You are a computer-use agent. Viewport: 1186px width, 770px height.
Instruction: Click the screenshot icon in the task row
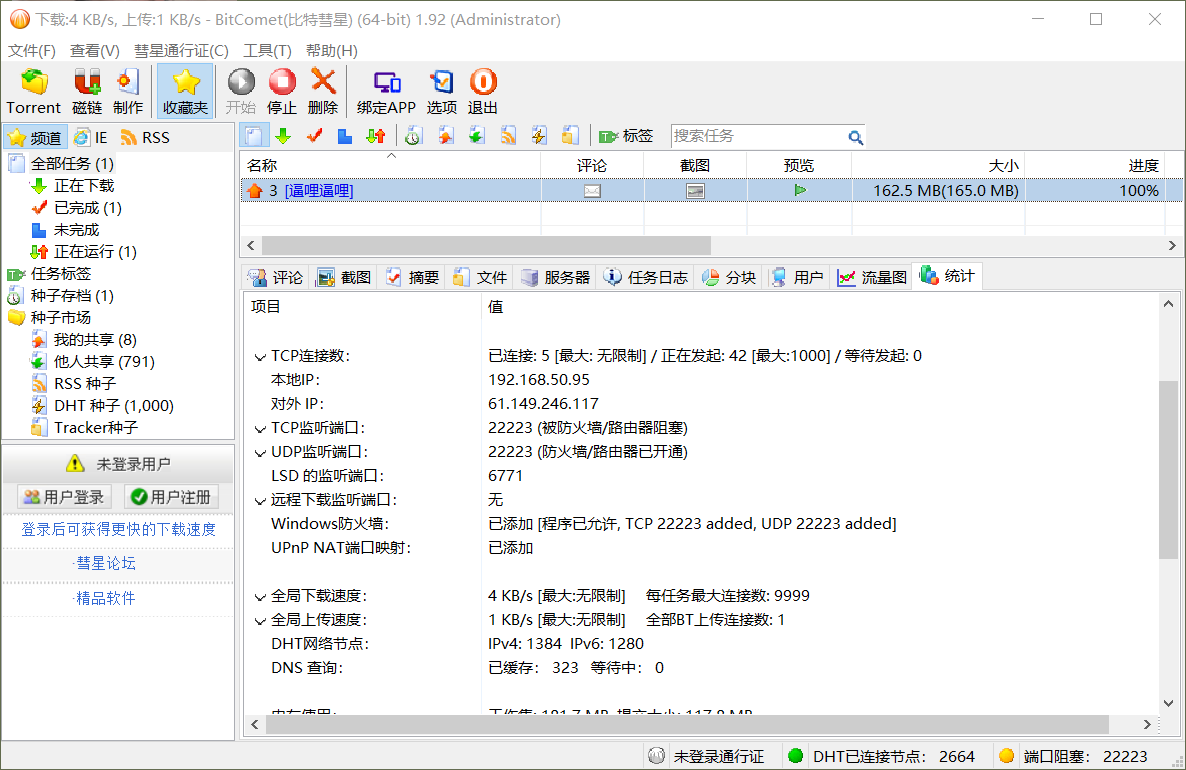pyautogui.click(x=695, y=191)
